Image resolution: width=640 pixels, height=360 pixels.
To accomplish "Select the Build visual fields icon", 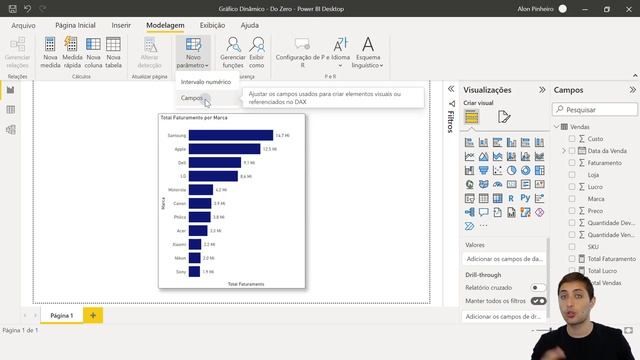I will click(471, 117).
